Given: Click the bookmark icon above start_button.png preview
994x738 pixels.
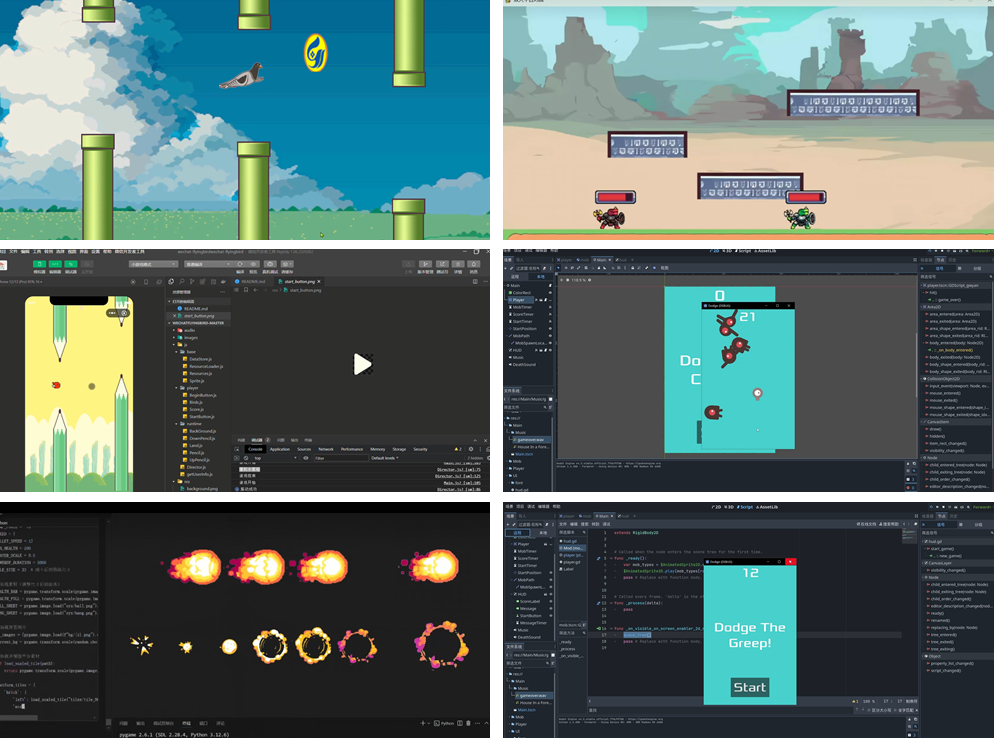Looking at the screenshot, I should [246, 290].
